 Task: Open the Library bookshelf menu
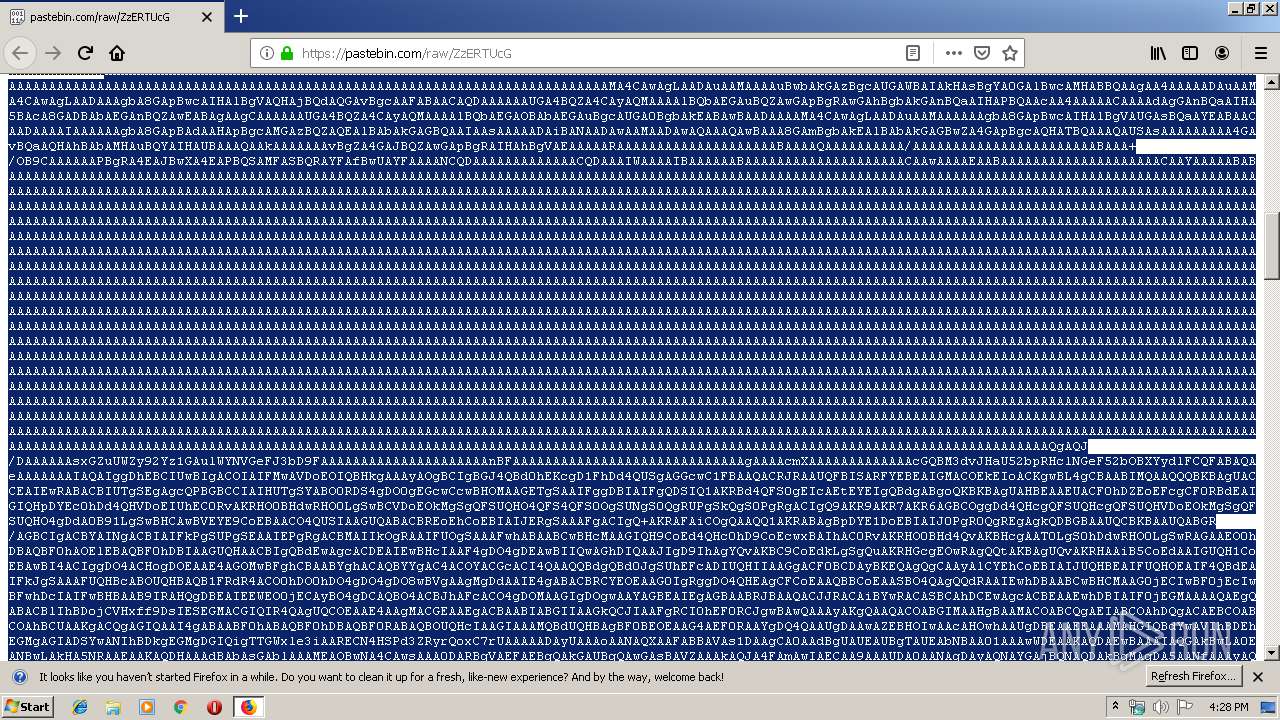tap(1158, 53)
